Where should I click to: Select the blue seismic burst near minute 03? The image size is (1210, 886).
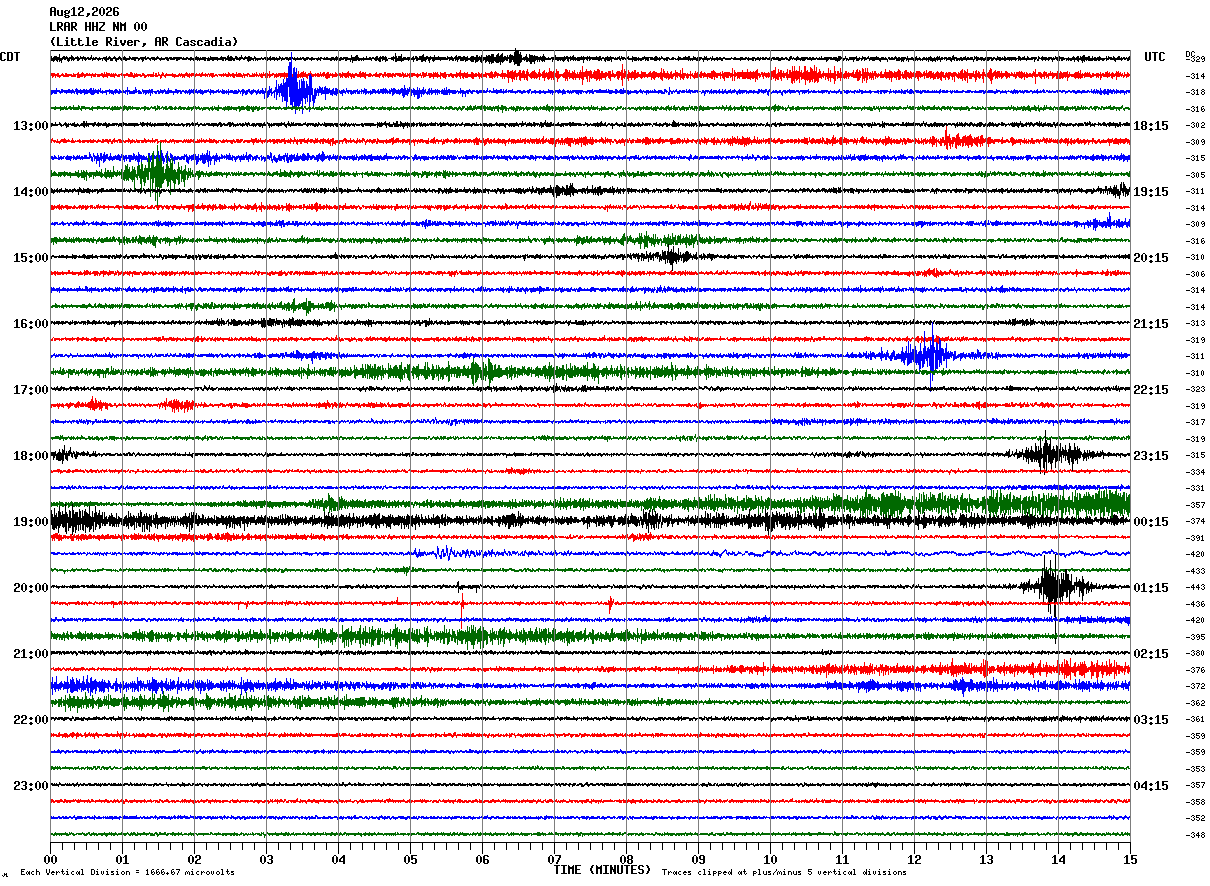tap(293, 90)
